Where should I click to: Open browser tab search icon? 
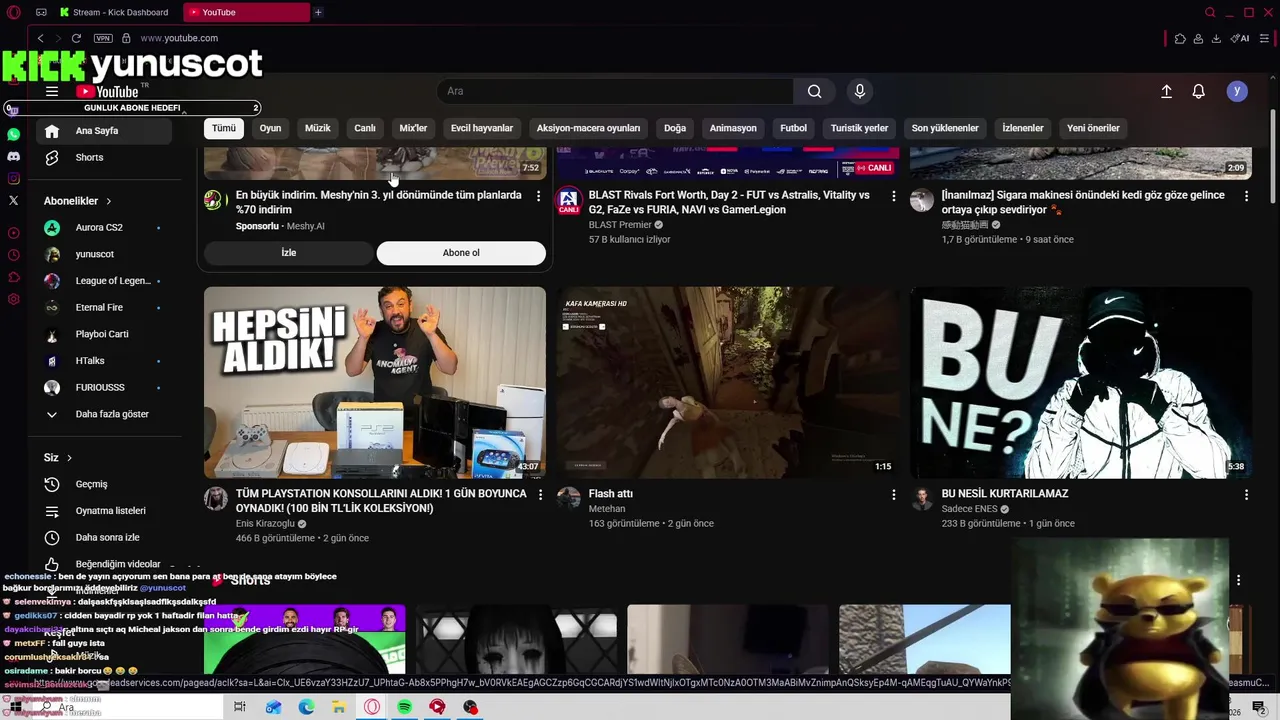pyautogui.click(x=1210, y=12)
